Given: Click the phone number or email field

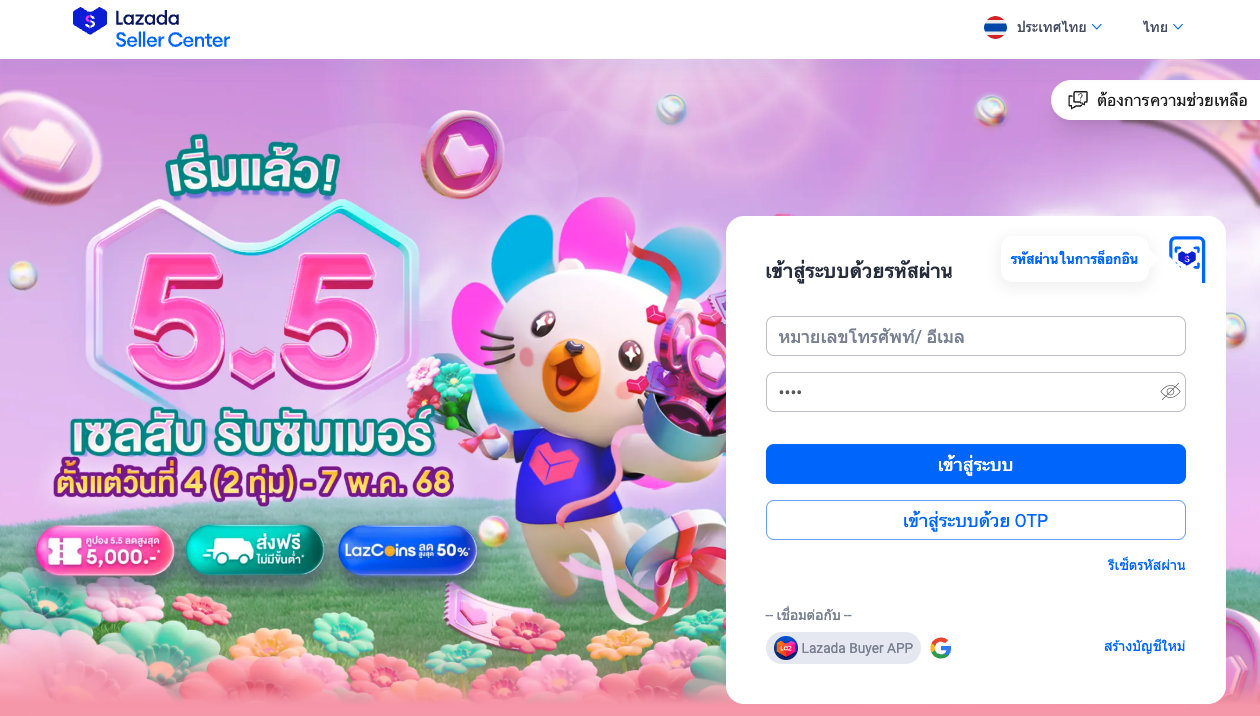Looking at the screenshot, I should coord(976,336).
